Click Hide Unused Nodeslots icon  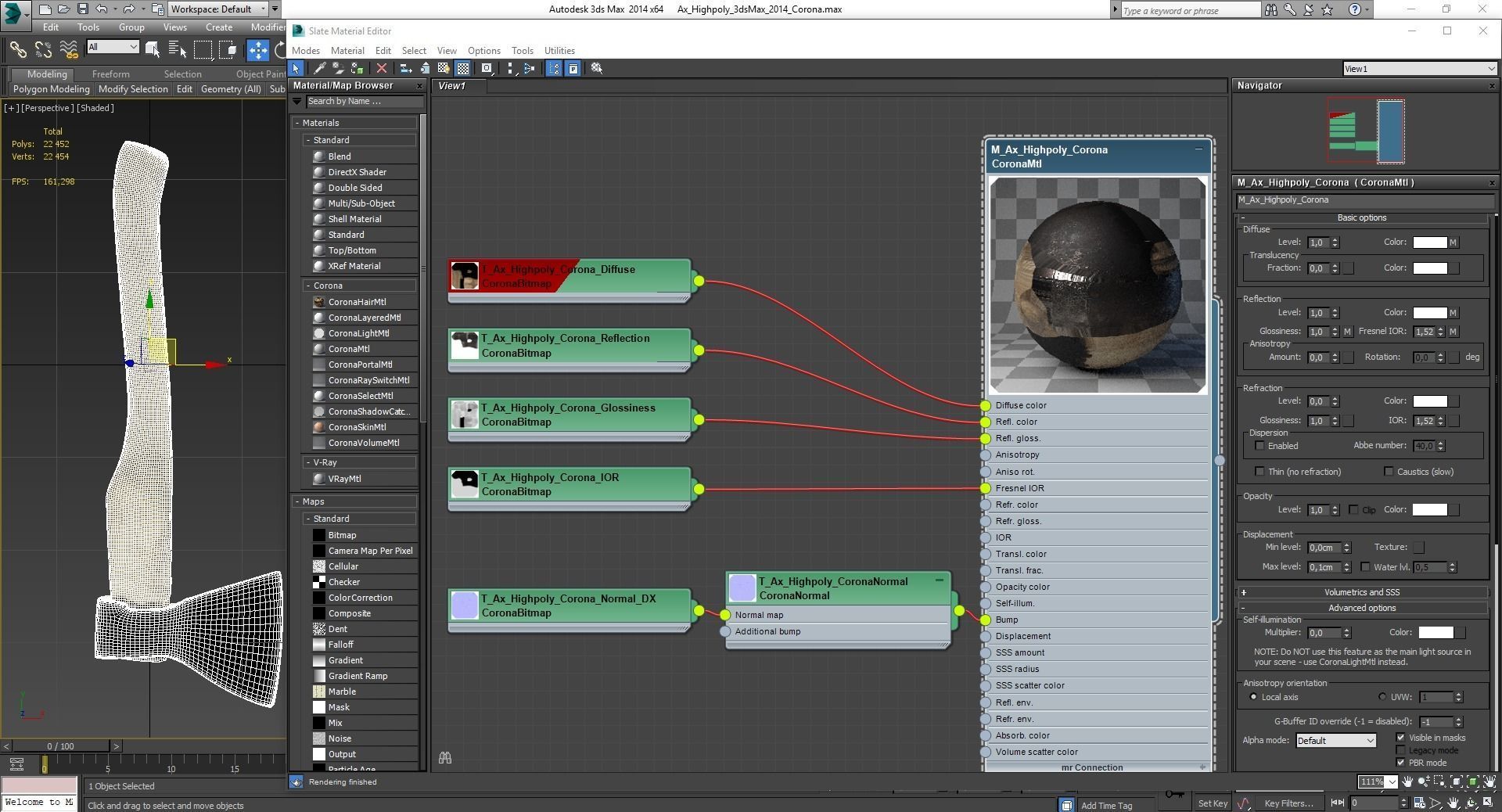(x=425, y=69)
